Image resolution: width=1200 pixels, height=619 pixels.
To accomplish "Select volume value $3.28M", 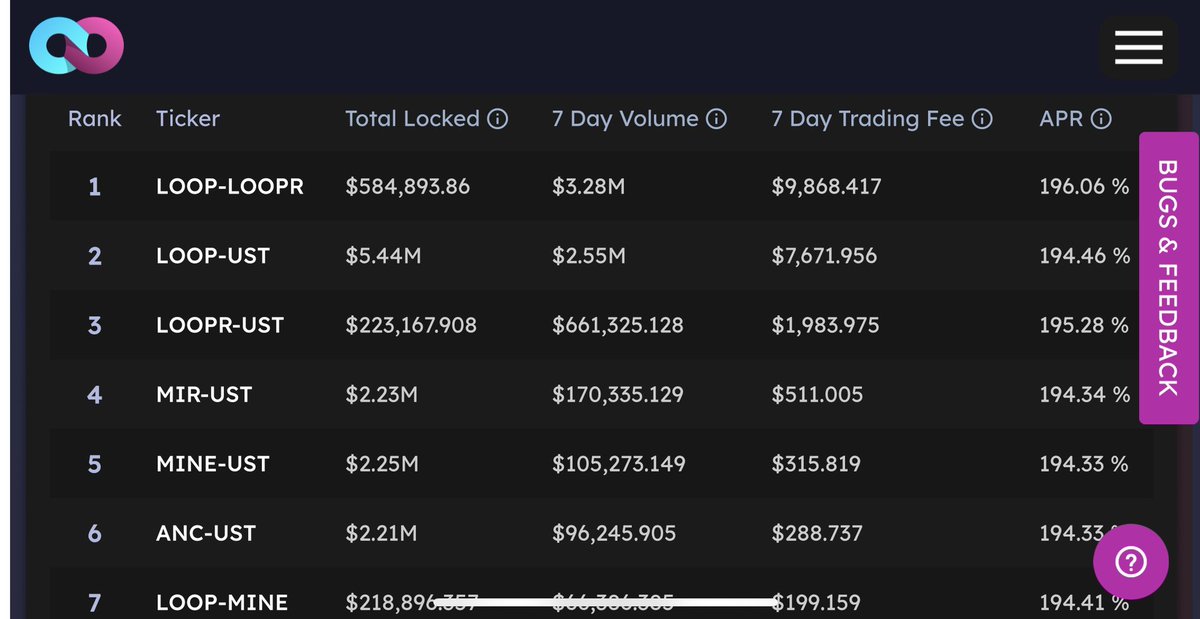I will pyautogui.click(x=589, y=187).
